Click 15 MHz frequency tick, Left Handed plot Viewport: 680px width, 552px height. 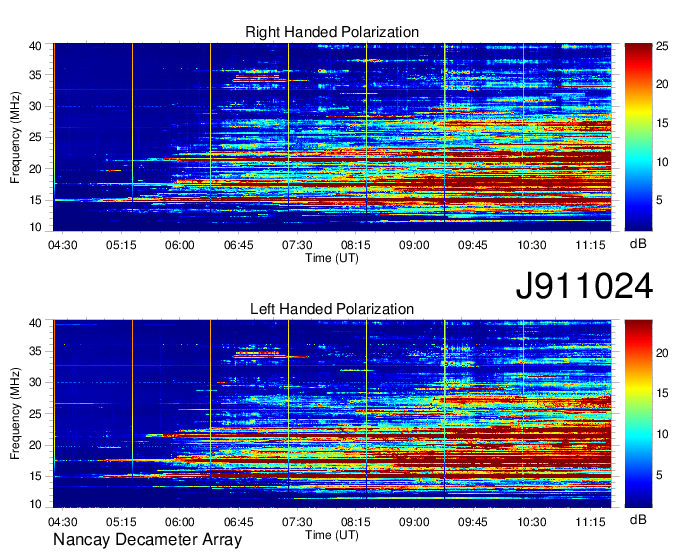click(x=35, y=476)
